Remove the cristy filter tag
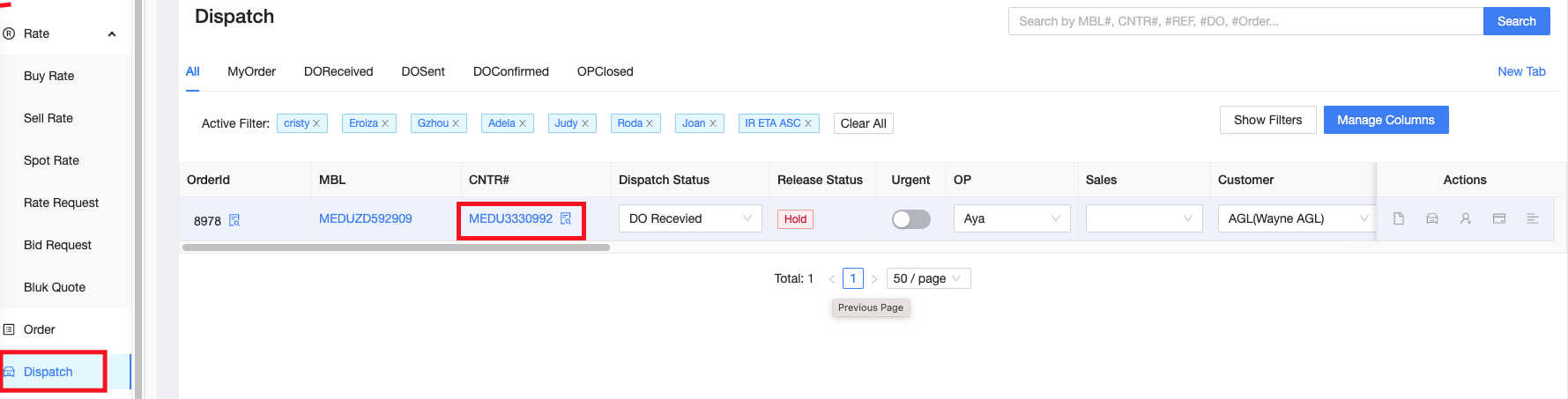Image resolution: width=1568 pixels, height=399 pixels. tap(316, 123)
